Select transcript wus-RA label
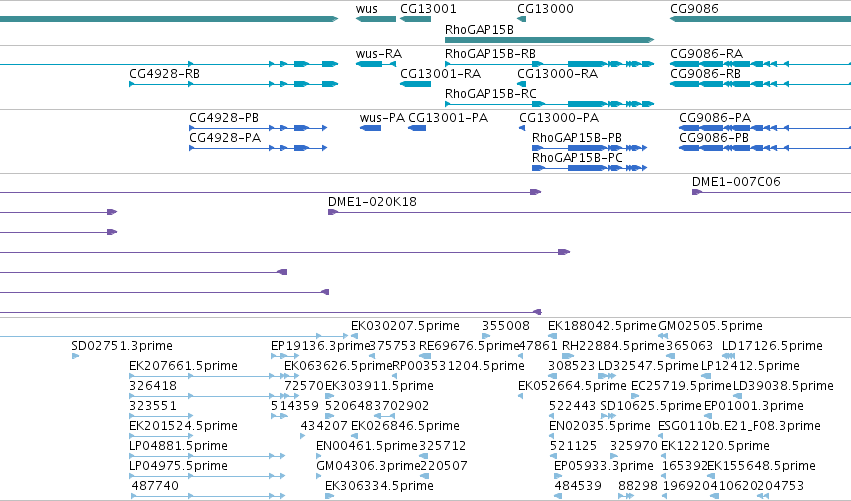The image size is (851, 501). (x=378, y=54)
